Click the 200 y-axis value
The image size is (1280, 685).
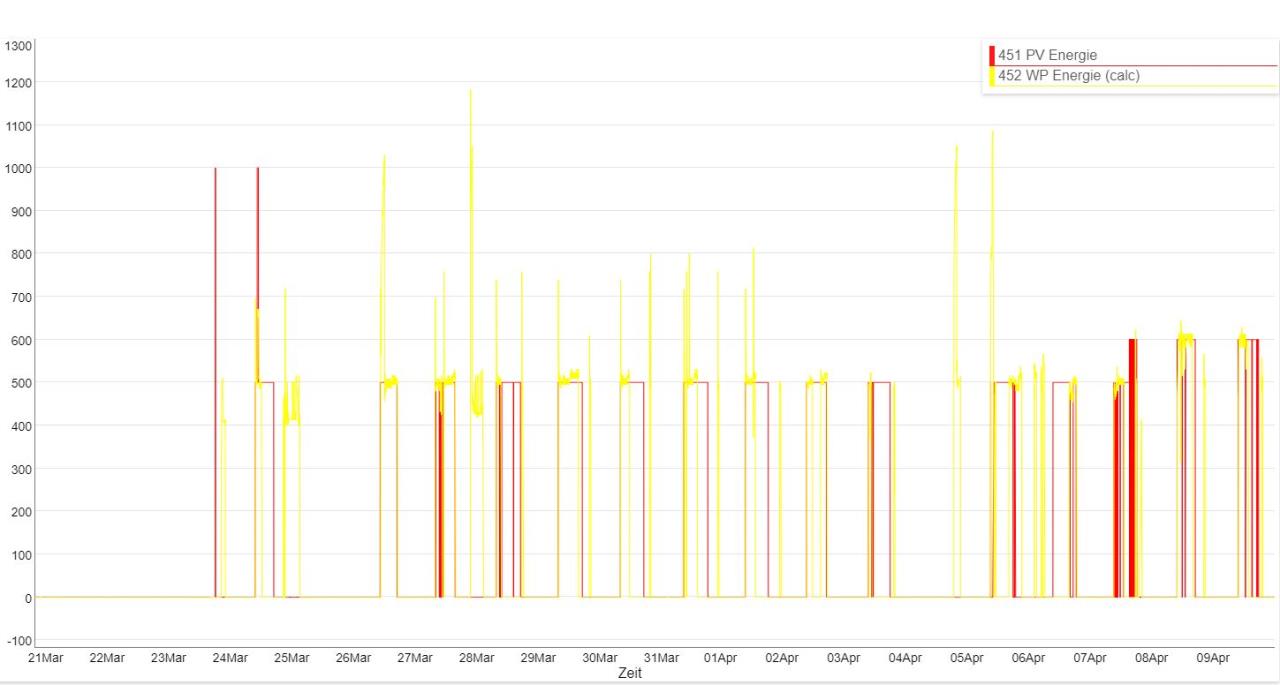click(x=22, y=512)
